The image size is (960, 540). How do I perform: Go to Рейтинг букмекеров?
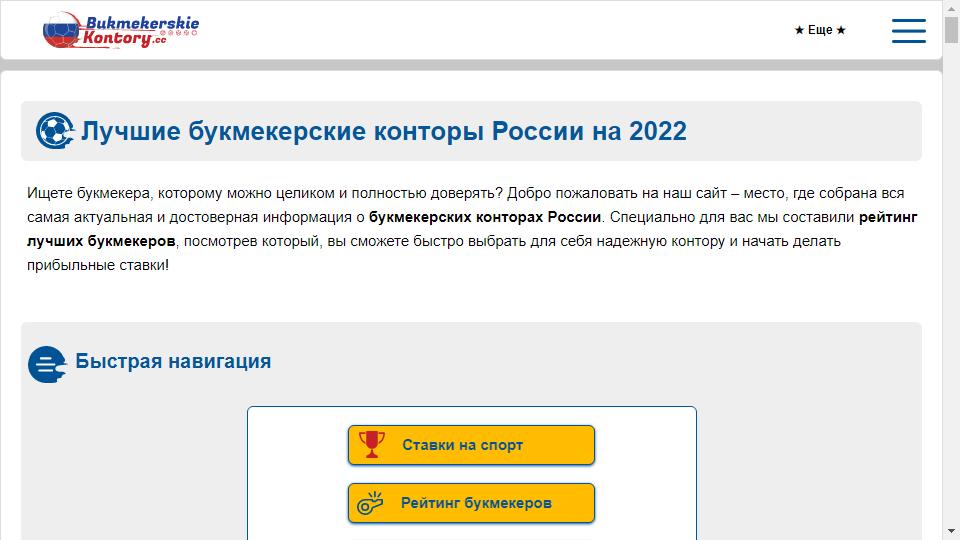471,503
